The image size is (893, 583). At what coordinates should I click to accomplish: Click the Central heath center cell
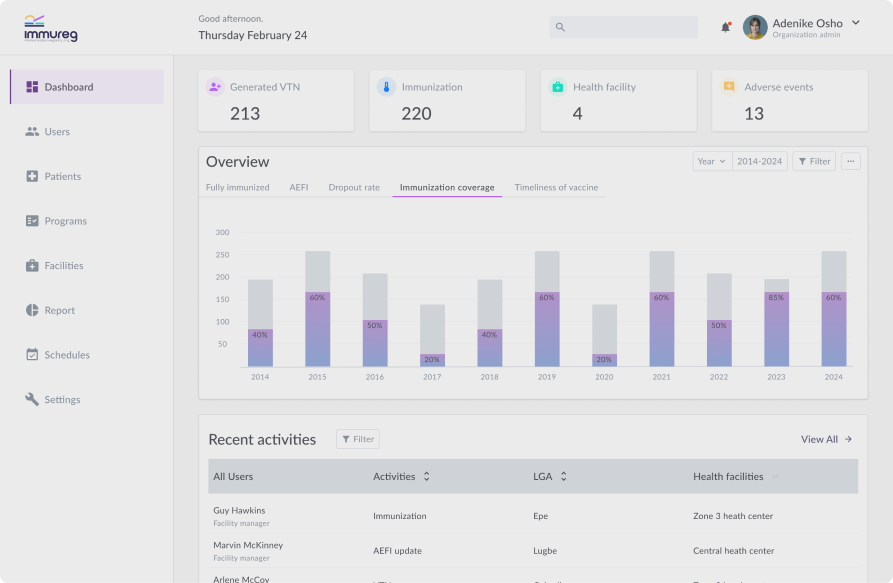734,551
